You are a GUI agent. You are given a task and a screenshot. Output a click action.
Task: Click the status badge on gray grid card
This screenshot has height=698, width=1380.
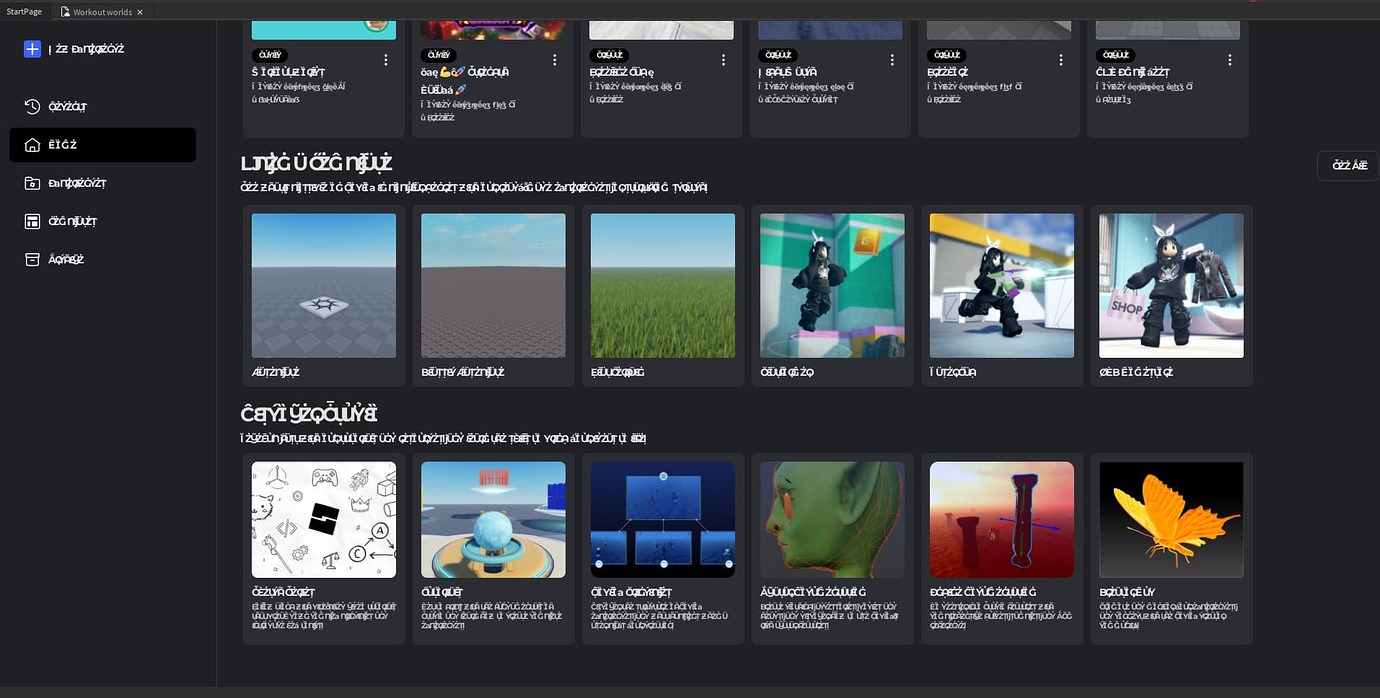click(1116, 55)
